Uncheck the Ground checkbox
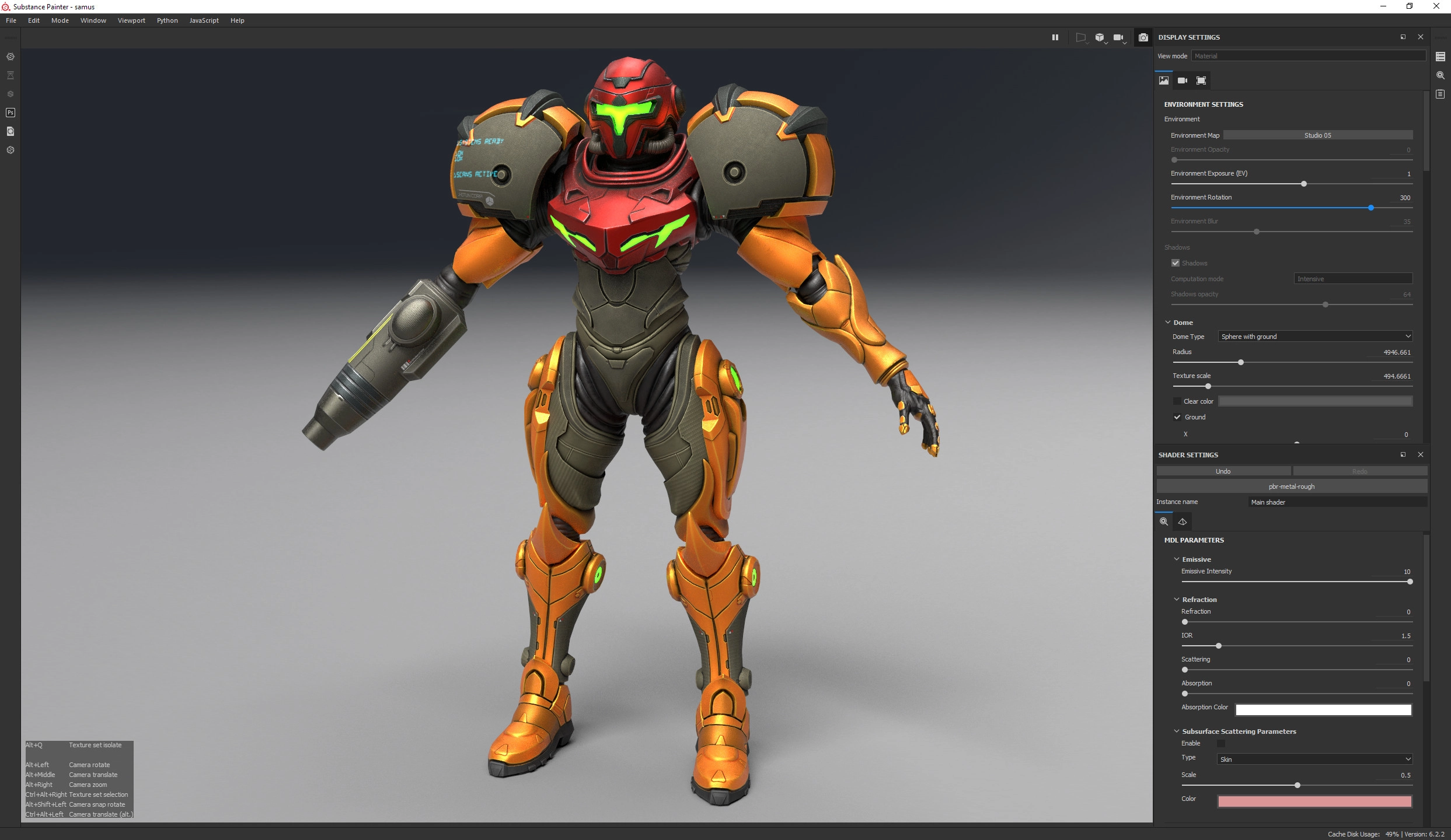The height and width of the screenshot is (840, 1451). point(1177,417)
